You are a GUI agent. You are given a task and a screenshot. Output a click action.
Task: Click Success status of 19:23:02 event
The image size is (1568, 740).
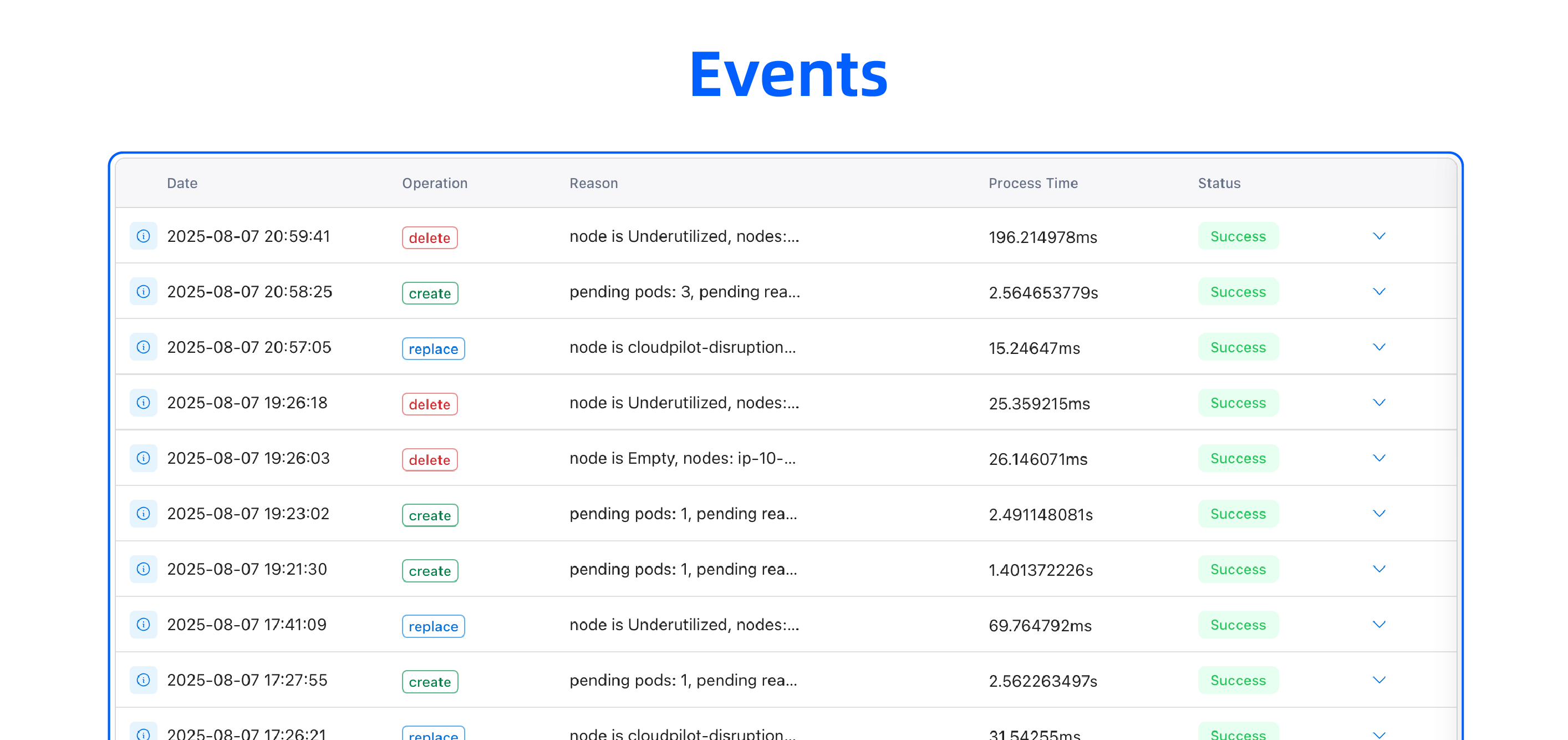click(x=1238, y=514)
